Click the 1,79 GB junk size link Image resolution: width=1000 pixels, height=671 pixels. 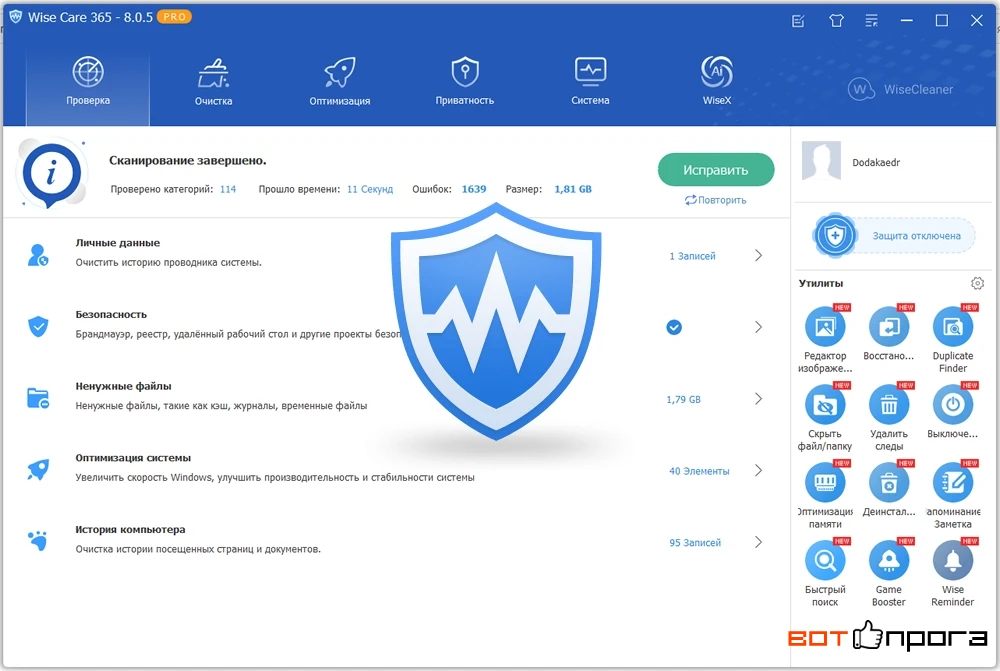[683, 399]
